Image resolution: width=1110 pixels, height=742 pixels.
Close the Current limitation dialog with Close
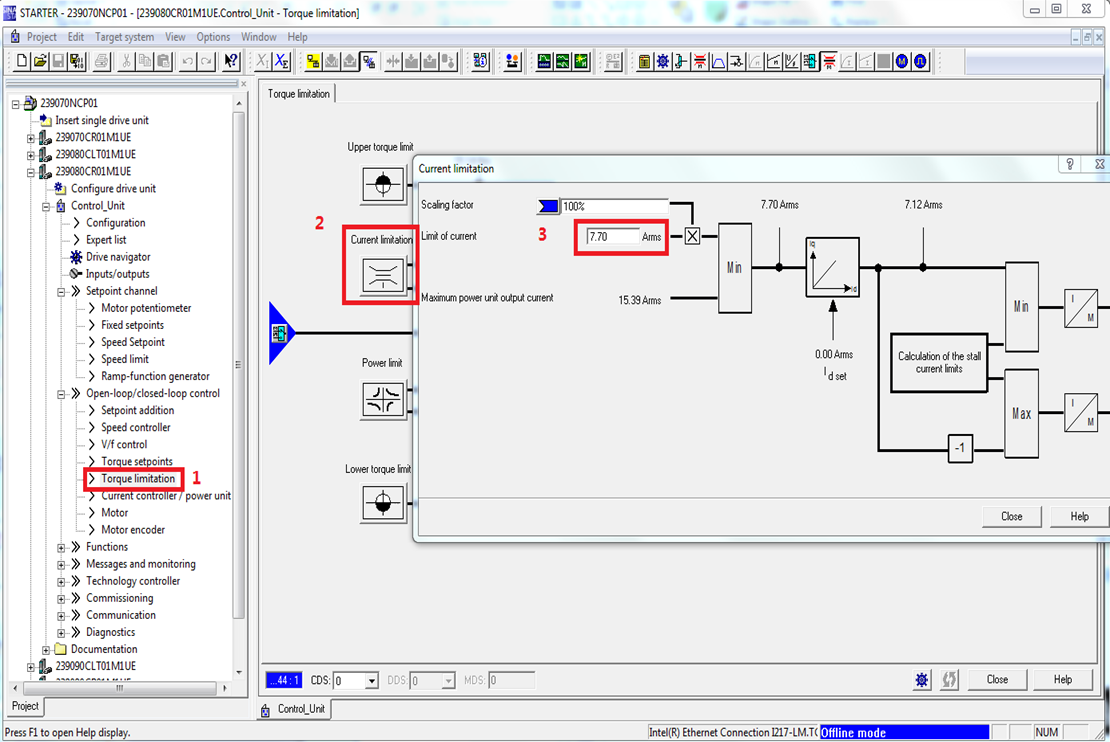tap(1011, 516)
